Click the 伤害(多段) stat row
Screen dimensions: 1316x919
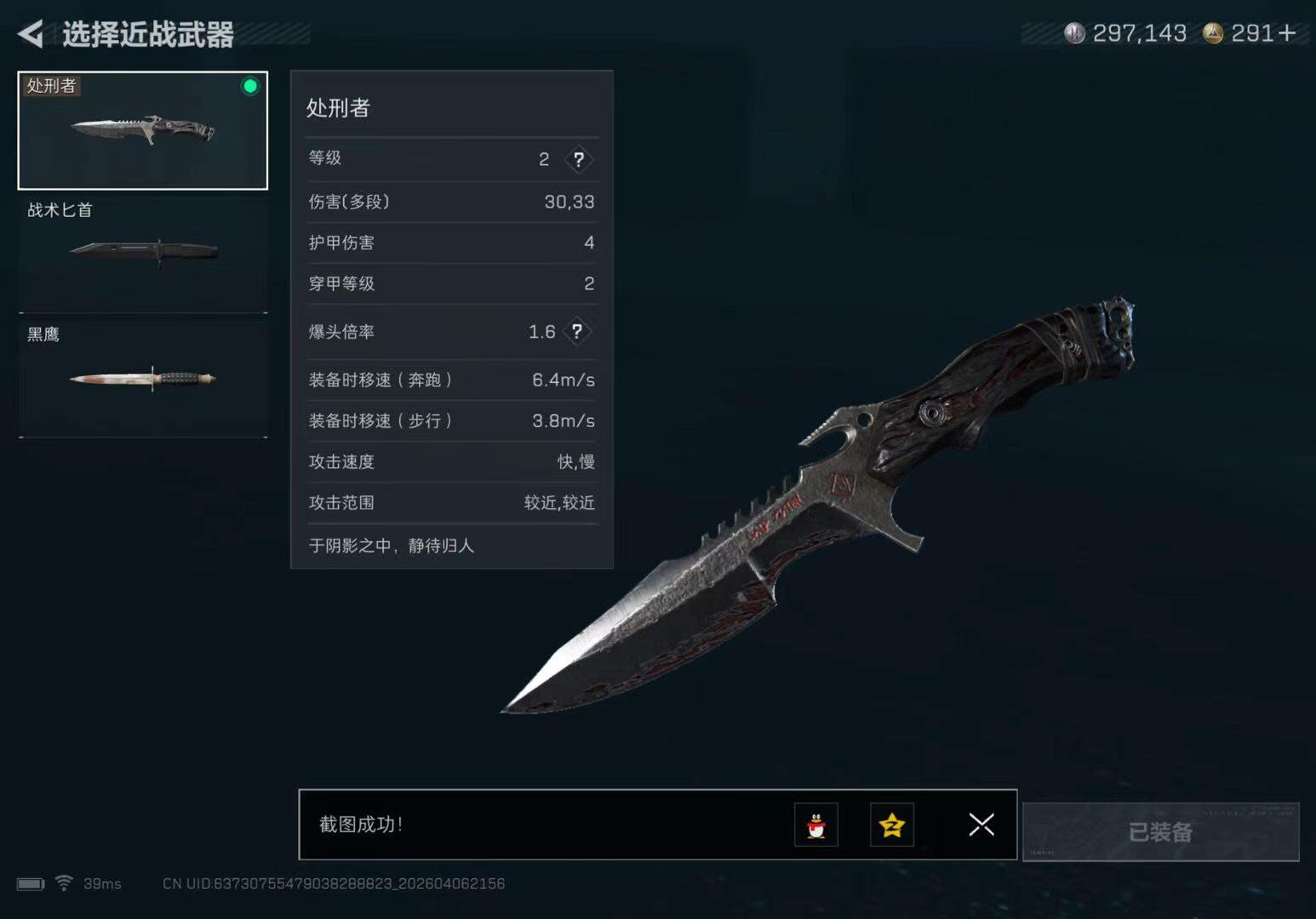tap(451, 202)
